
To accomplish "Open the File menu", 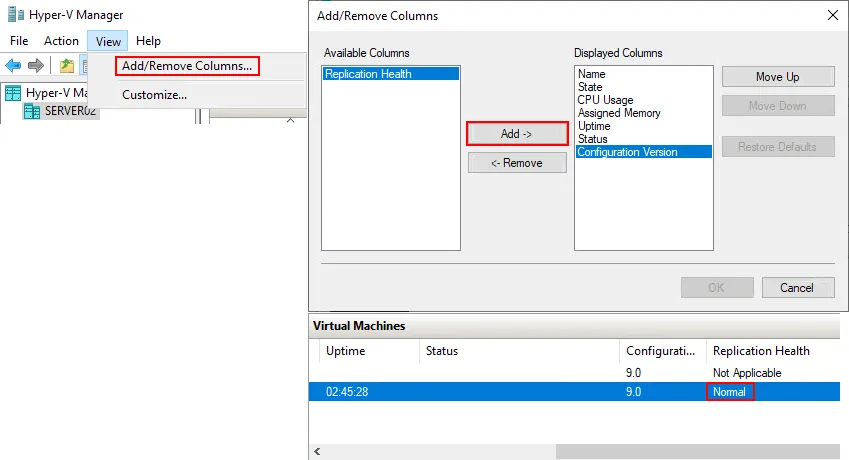I will point(19,41).
